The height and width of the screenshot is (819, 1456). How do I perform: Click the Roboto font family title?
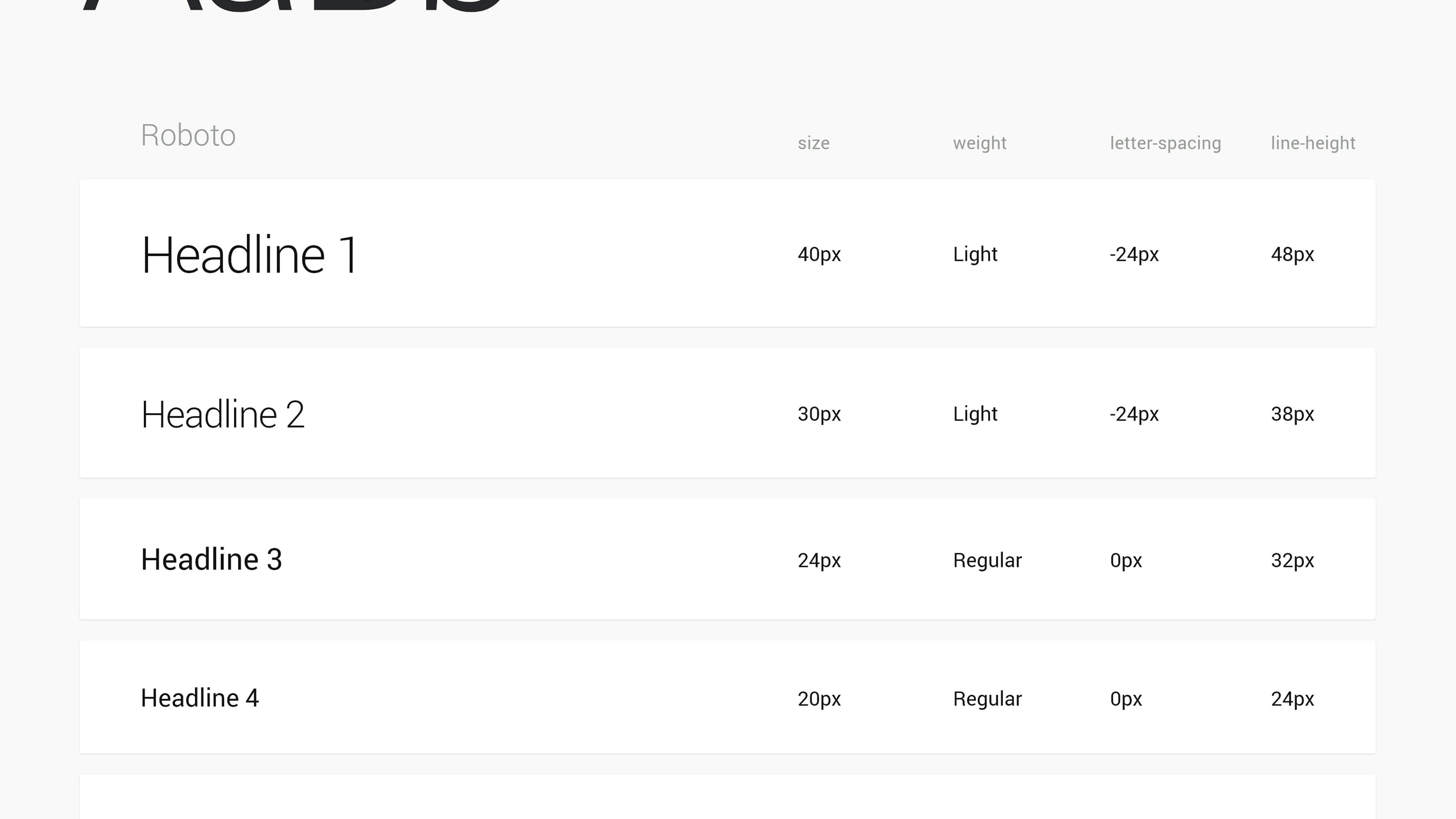[x=188, y=136]
